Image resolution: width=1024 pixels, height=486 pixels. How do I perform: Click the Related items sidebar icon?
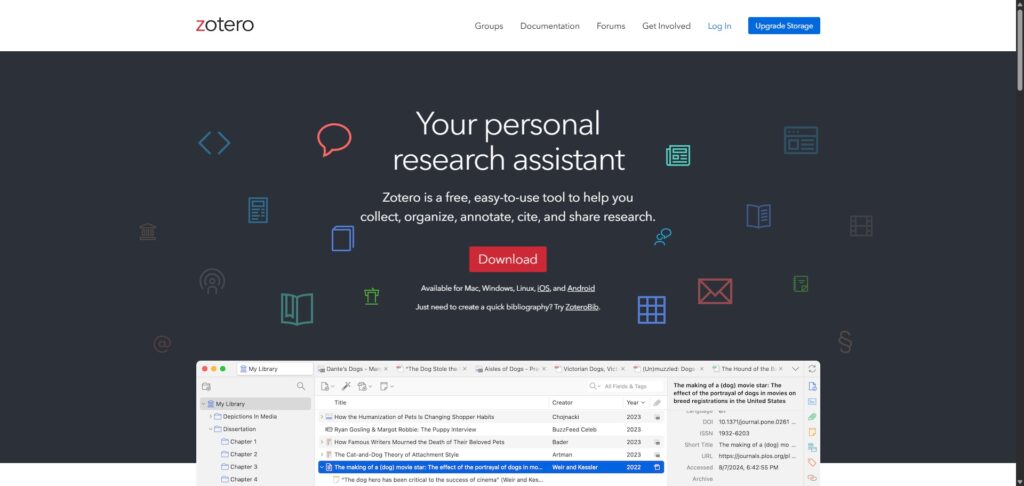pos(812,478)
